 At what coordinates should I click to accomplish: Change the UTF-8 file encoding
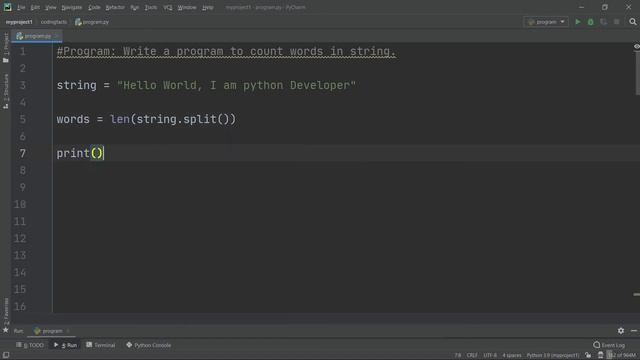click(490, 356)
